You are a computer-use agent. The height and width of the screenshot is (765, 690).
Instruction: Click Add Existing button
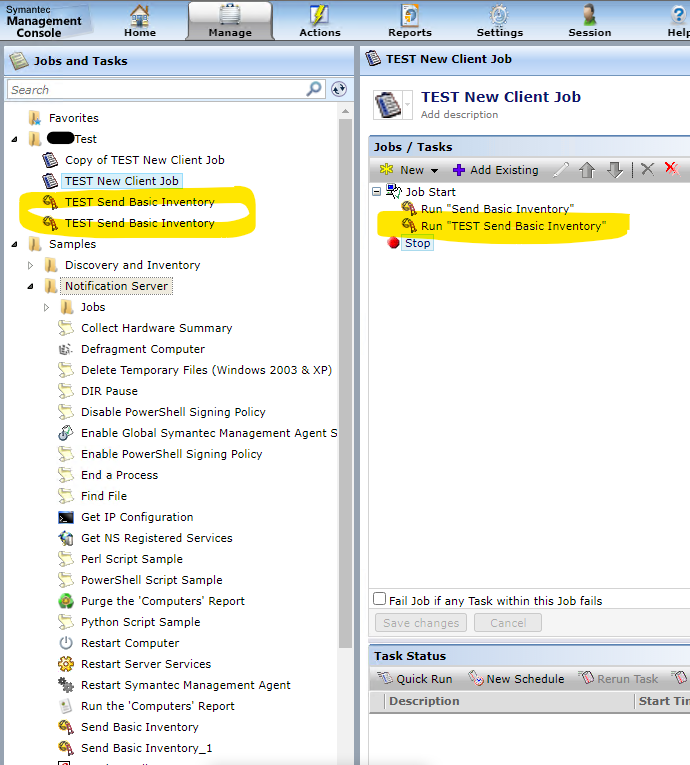click(x=495, y=170)
